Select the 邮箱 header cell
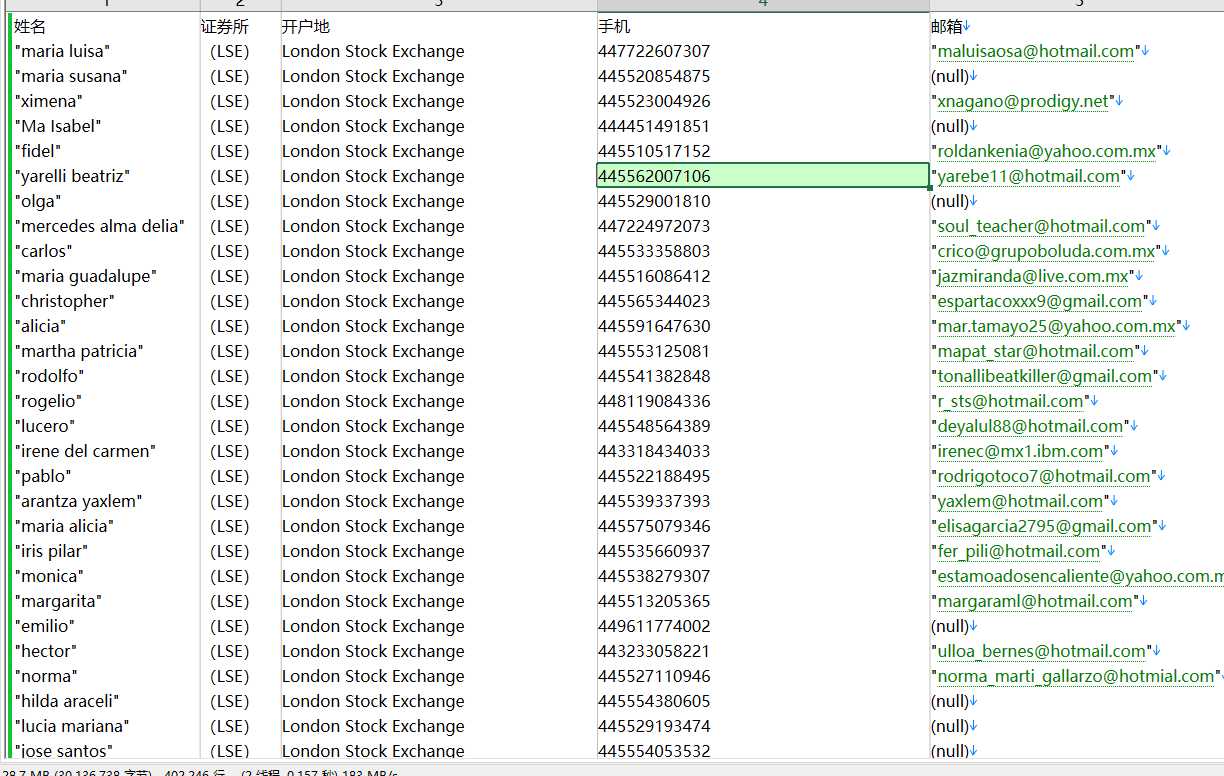1224x776 pixels. pyautogui.click(x=947, y=27)
